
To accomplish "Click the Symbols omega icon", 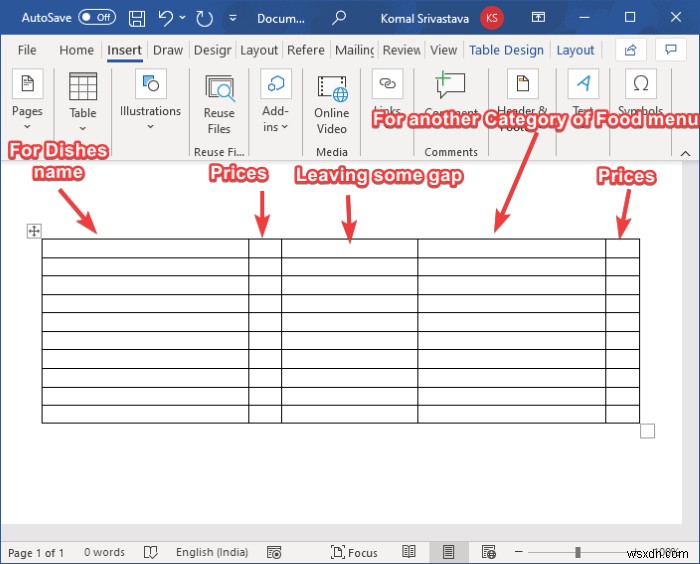I will (x=641, y=84).
